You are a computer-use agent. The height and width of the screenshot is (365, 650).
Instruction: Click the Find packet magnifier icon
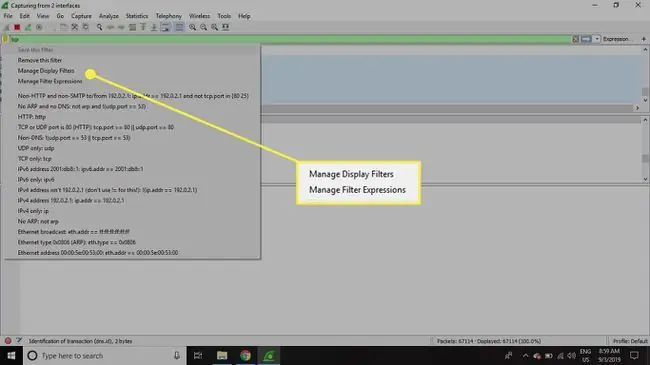(99, 27)
